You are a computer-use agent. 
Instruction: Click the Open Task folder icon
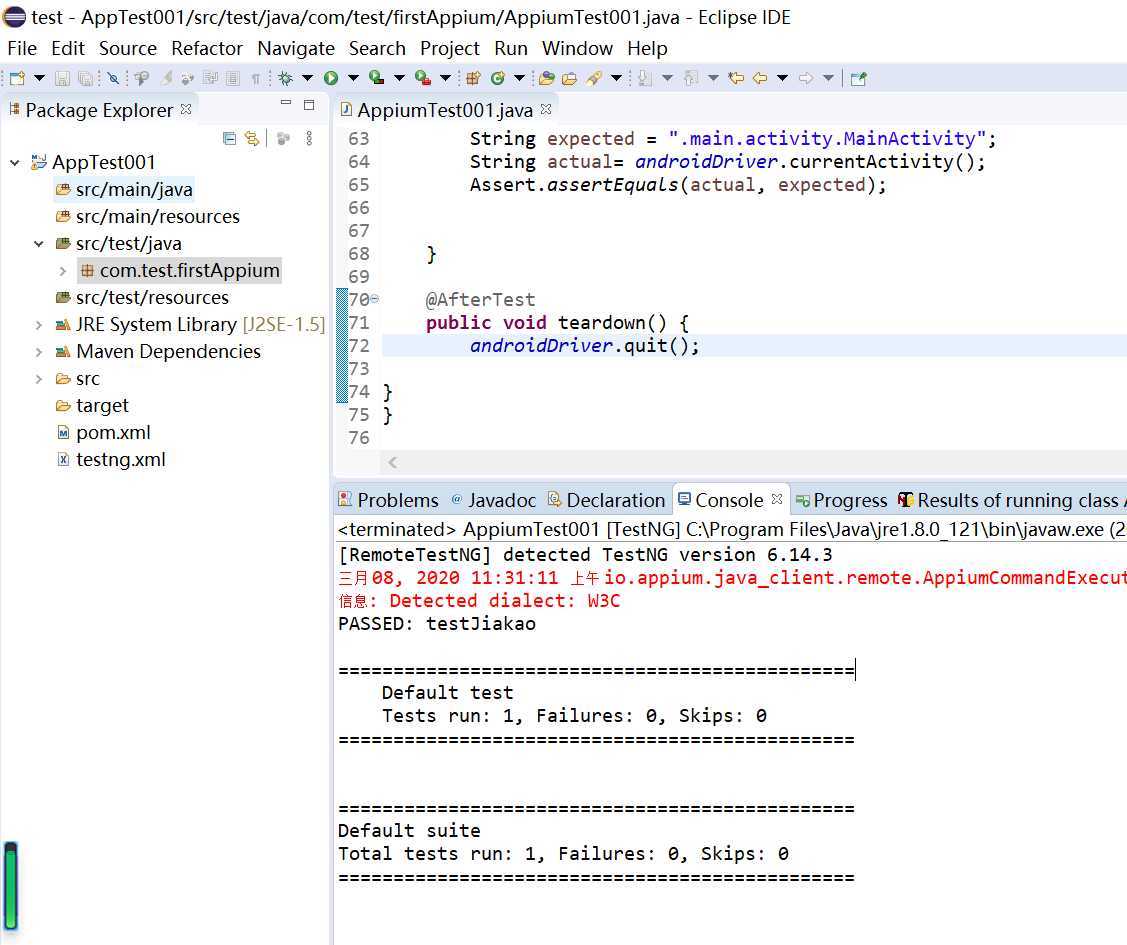click(x=570, y=78)
